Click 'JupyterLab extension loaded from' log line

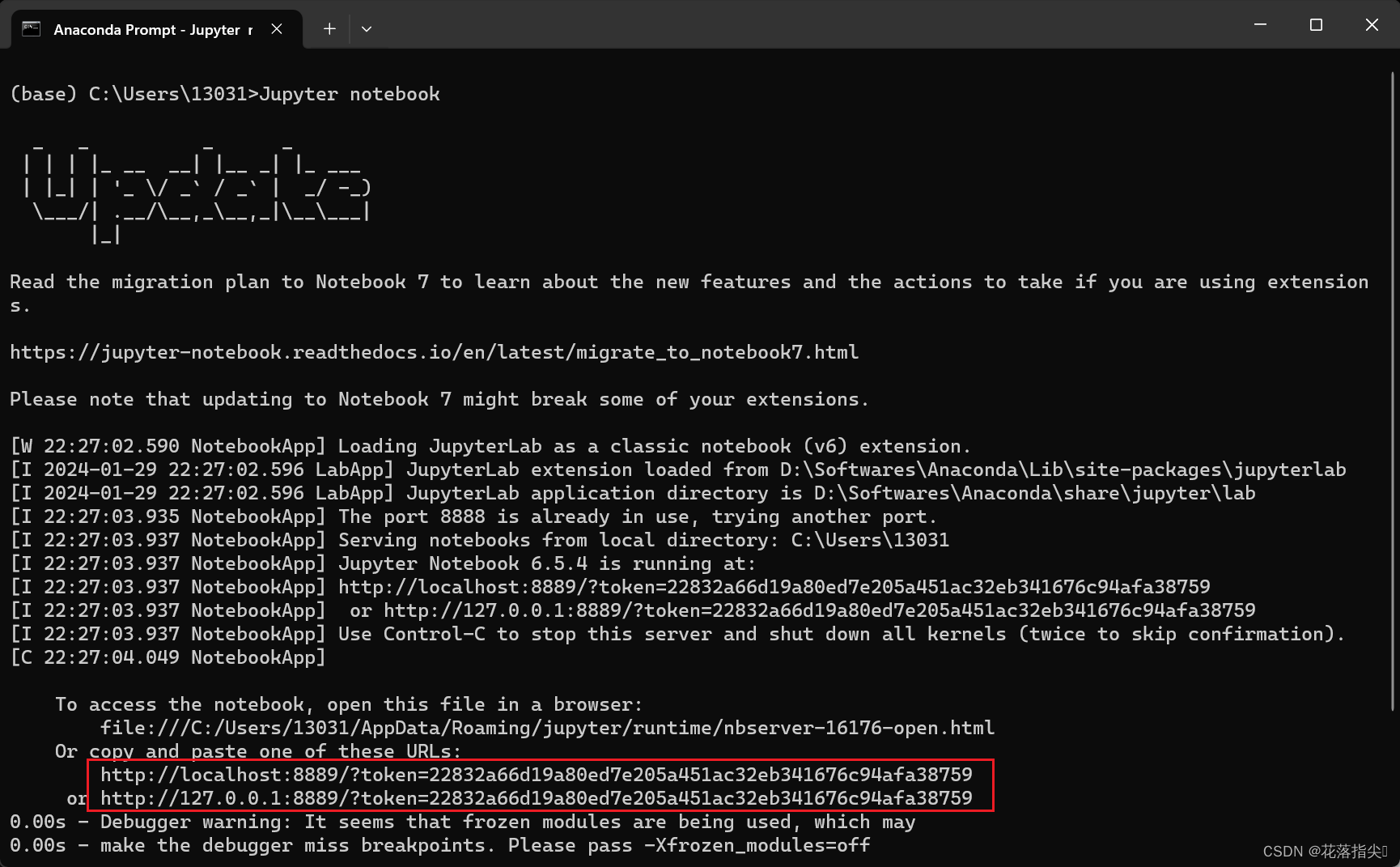[678, 470]
